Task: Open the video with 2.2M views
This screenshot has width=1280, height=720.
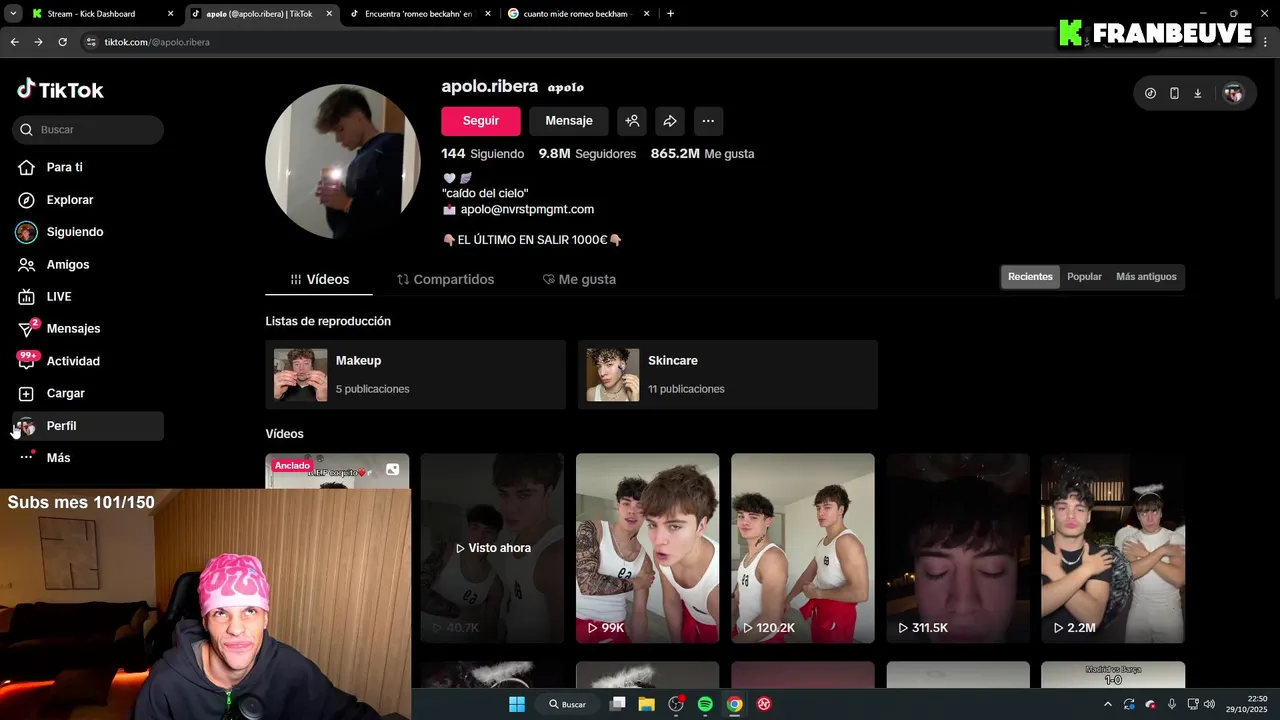Action: point(1113,548)
